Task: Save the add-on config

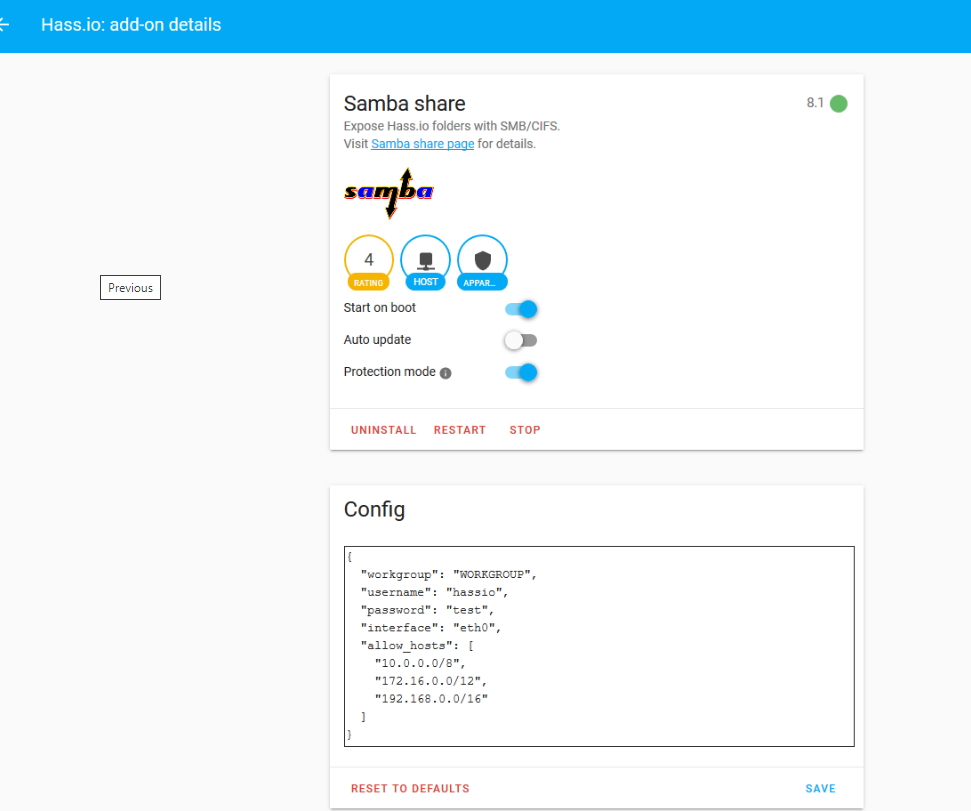Action: pos(820,788)
